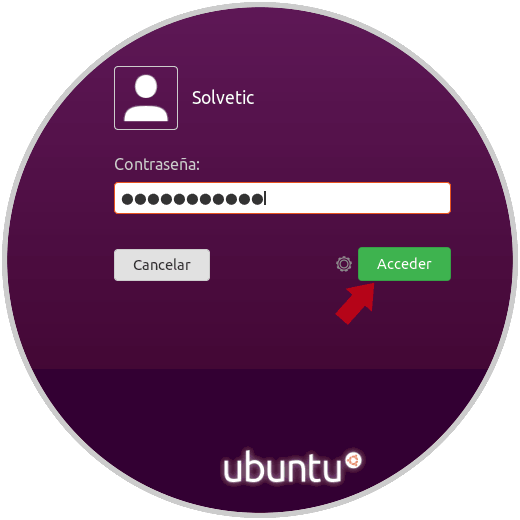Click the Solvetic user avatar icon
The image size is (520, 520).
(146, 98)
